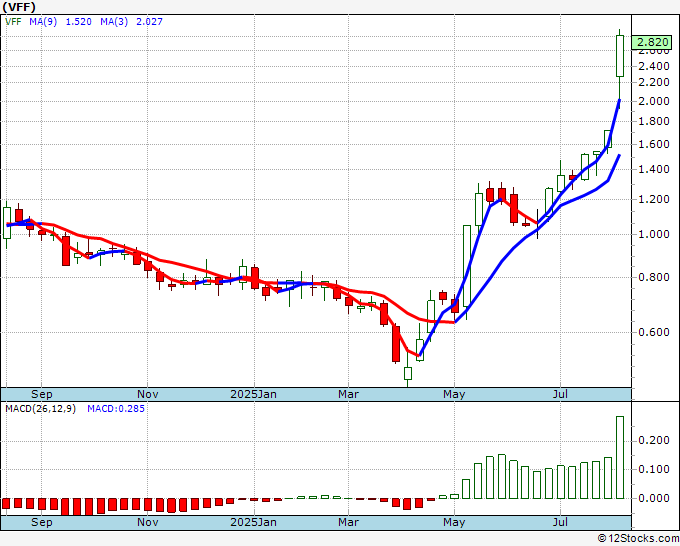The image size is (680, 546).
Task: Click the 2.000 price axis label
Action: 654,101
